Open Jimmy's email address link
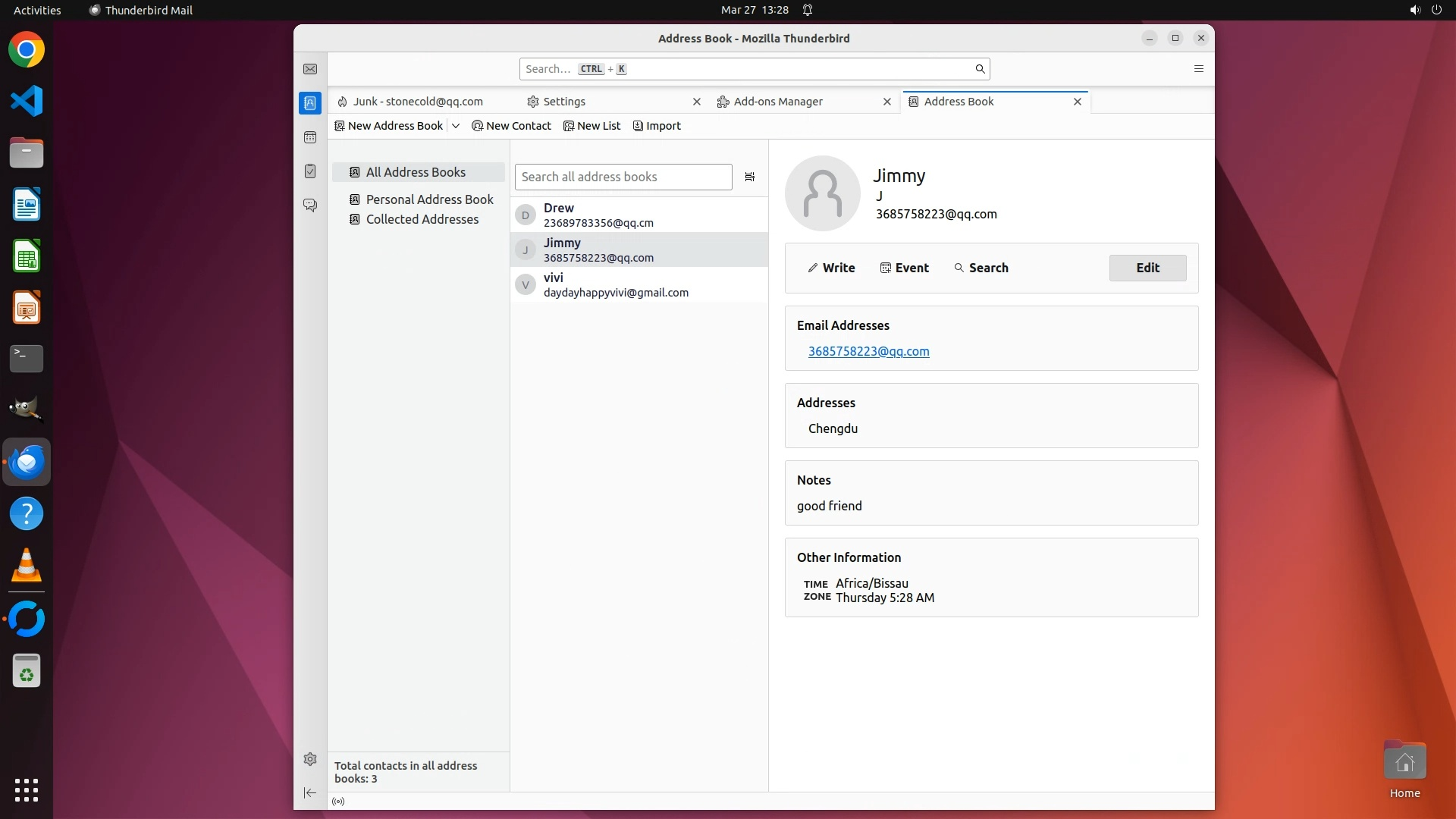The height and width of the screenshot is (819, 1456). click(x=868, y=351)
